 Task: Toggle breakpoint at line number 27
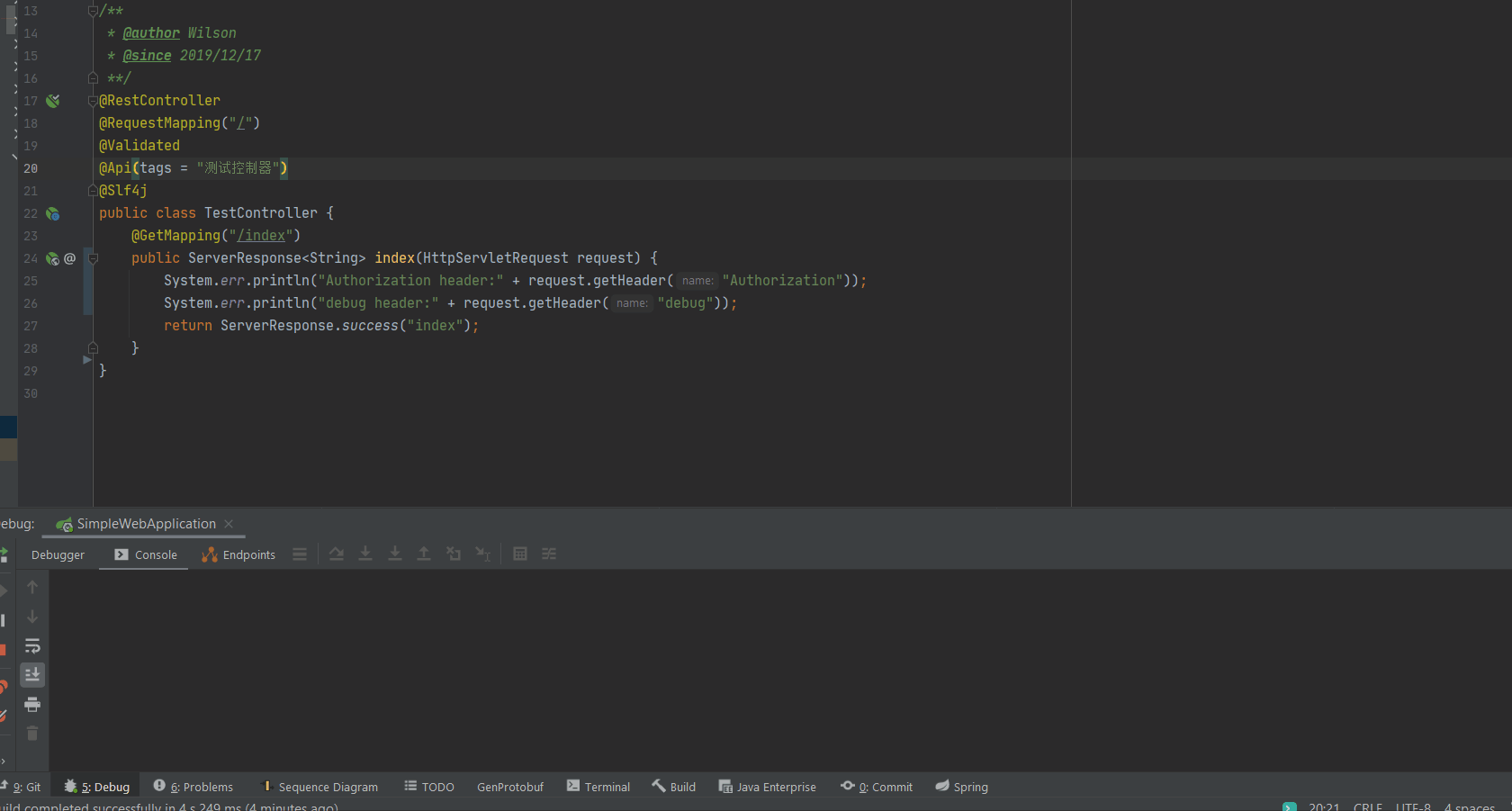click(31, 326)
